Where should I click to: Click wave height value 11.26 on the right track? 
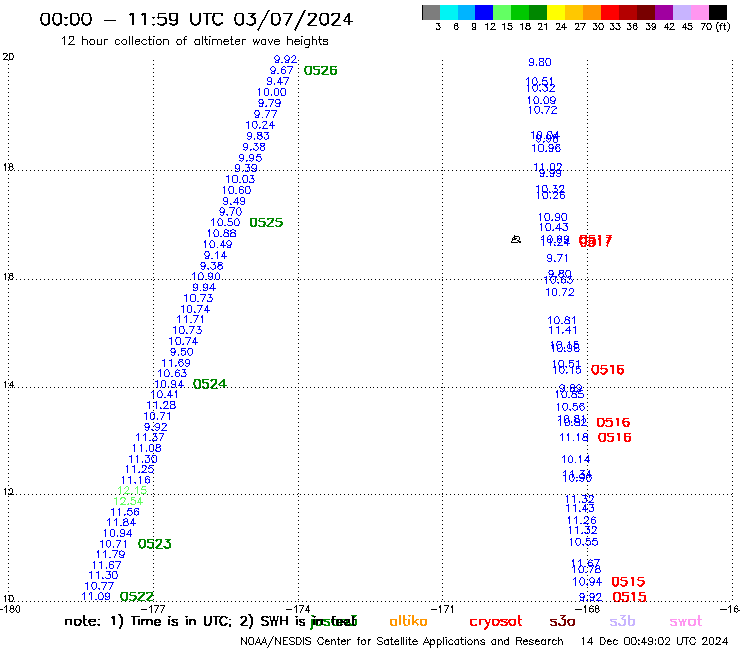click(581, 521)
